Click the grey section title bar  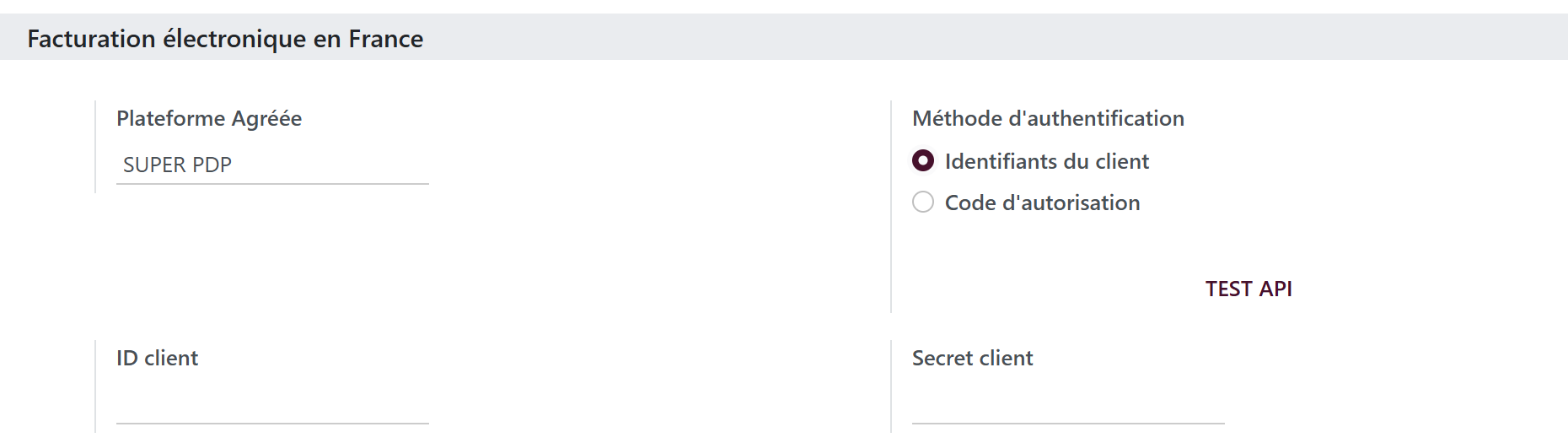(784, 37)
